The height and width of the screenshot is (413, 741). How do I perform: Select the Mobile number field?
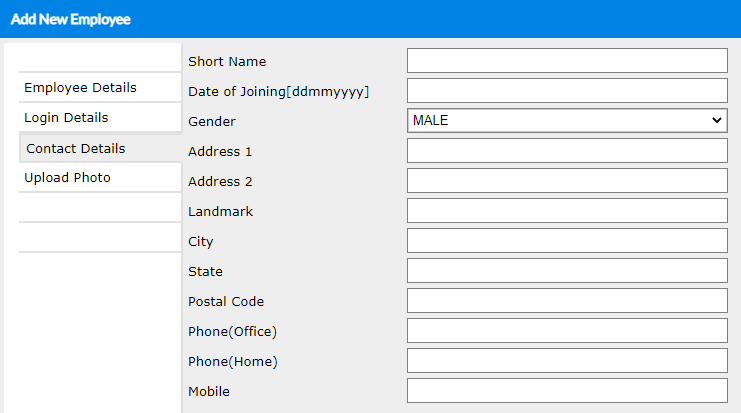tap(566, 390)
